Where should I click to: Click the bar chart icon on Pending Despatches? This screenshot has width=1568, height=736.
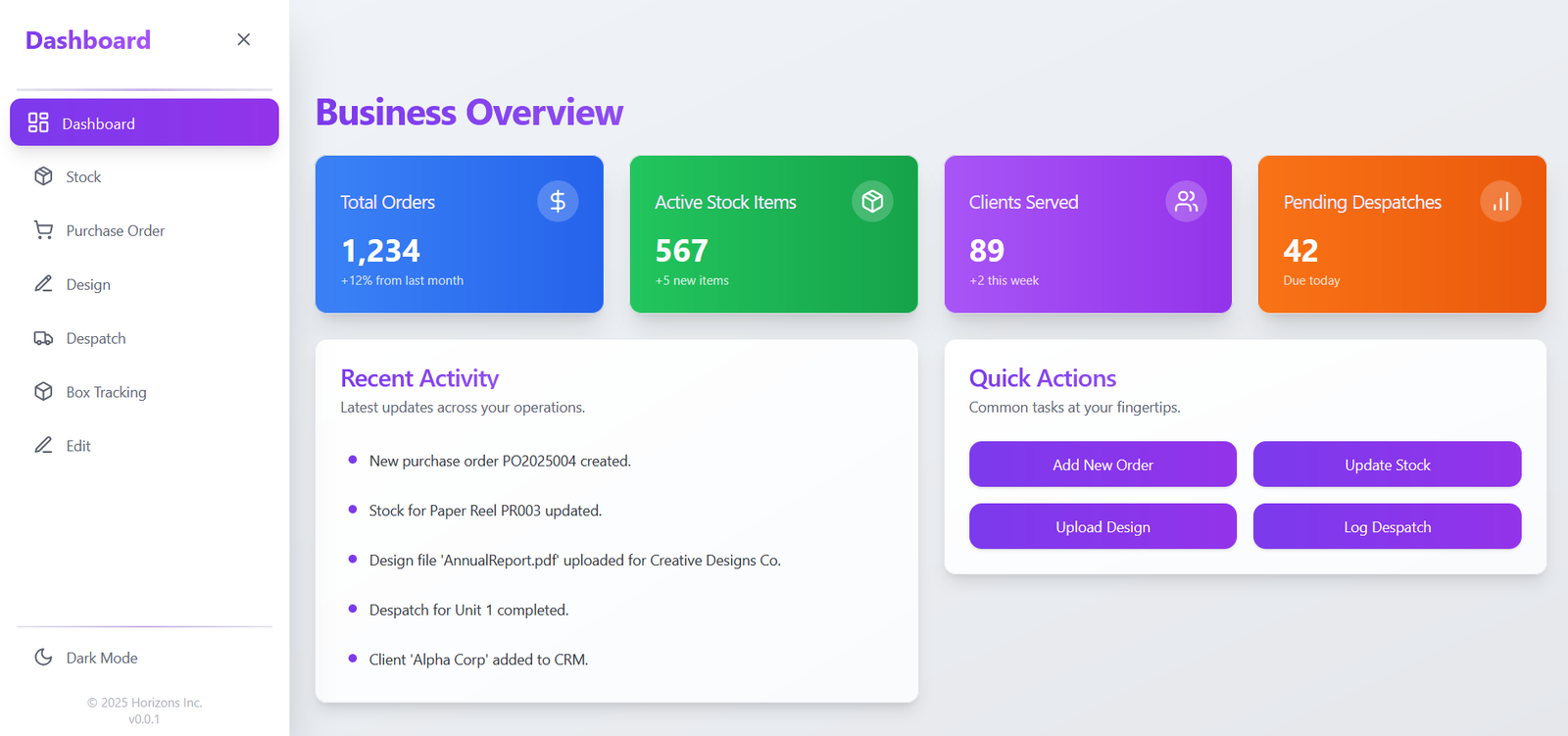(1500, 202)
